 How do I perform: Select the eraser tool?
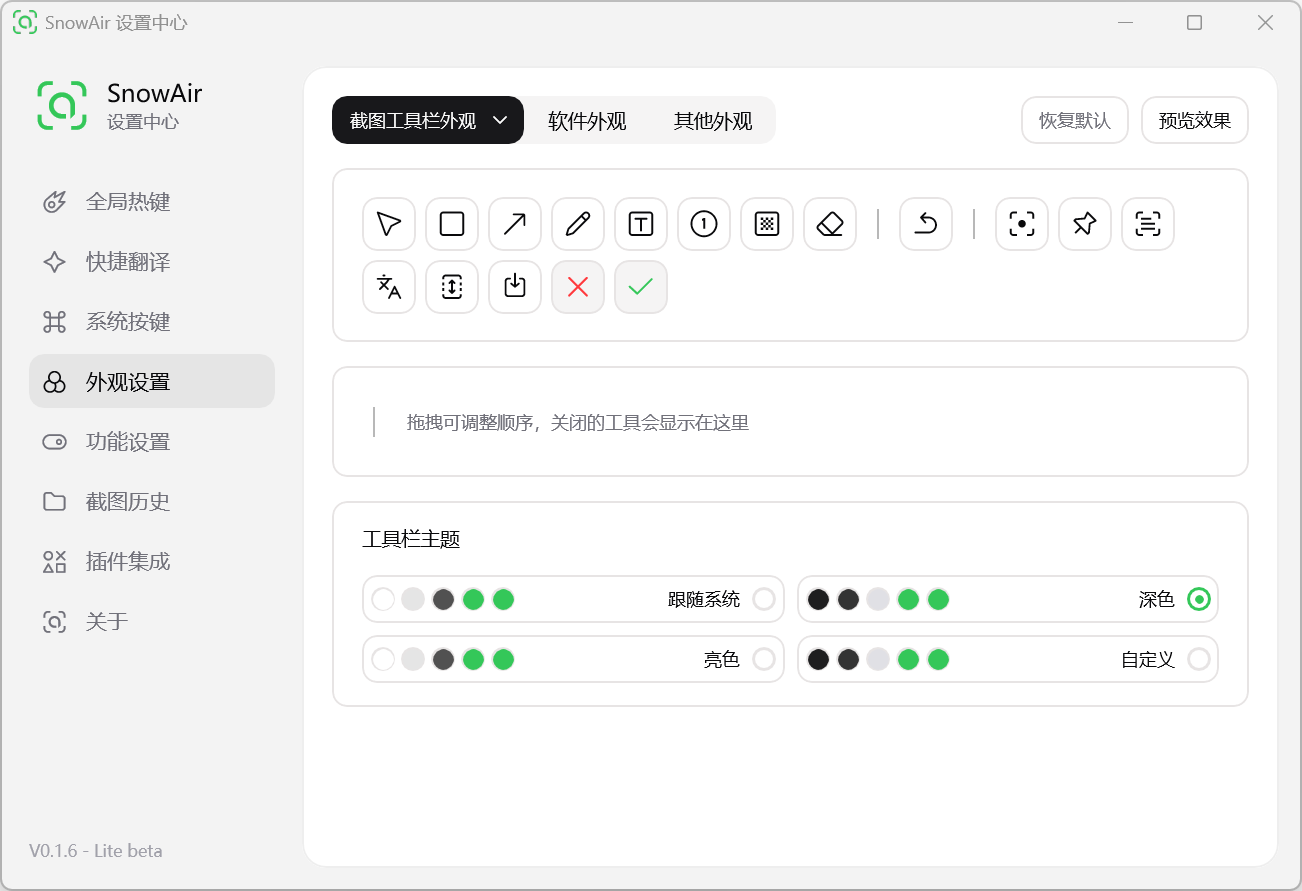point(830,224)
